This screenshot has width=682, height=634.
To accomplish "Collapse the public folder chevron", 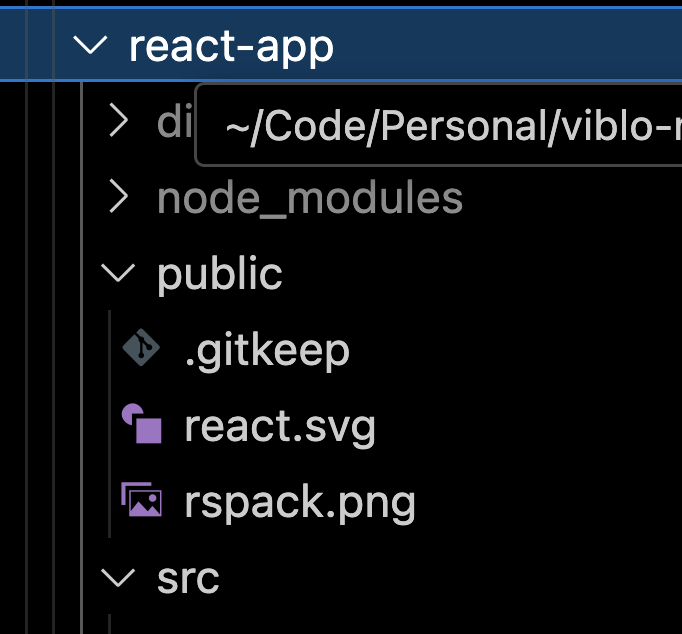I will (x=119, y=273).
